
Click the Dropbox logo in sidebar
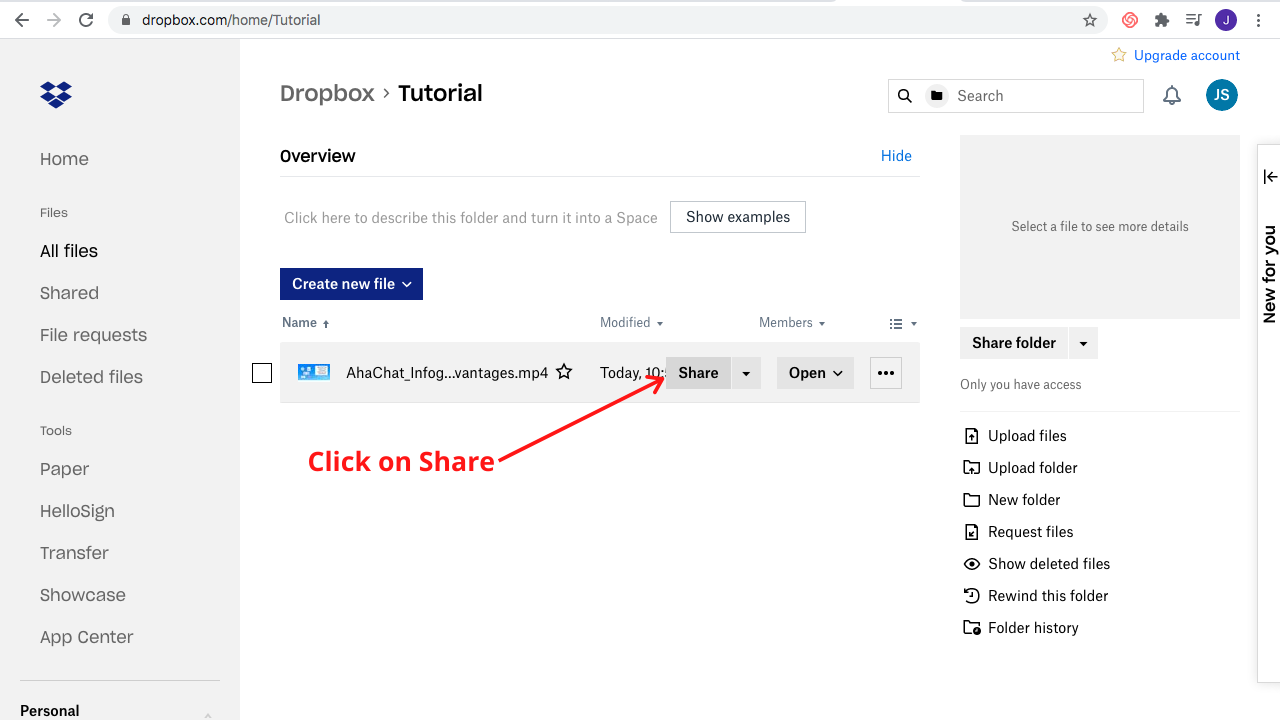pyautogui.click(x=56, y=95)
